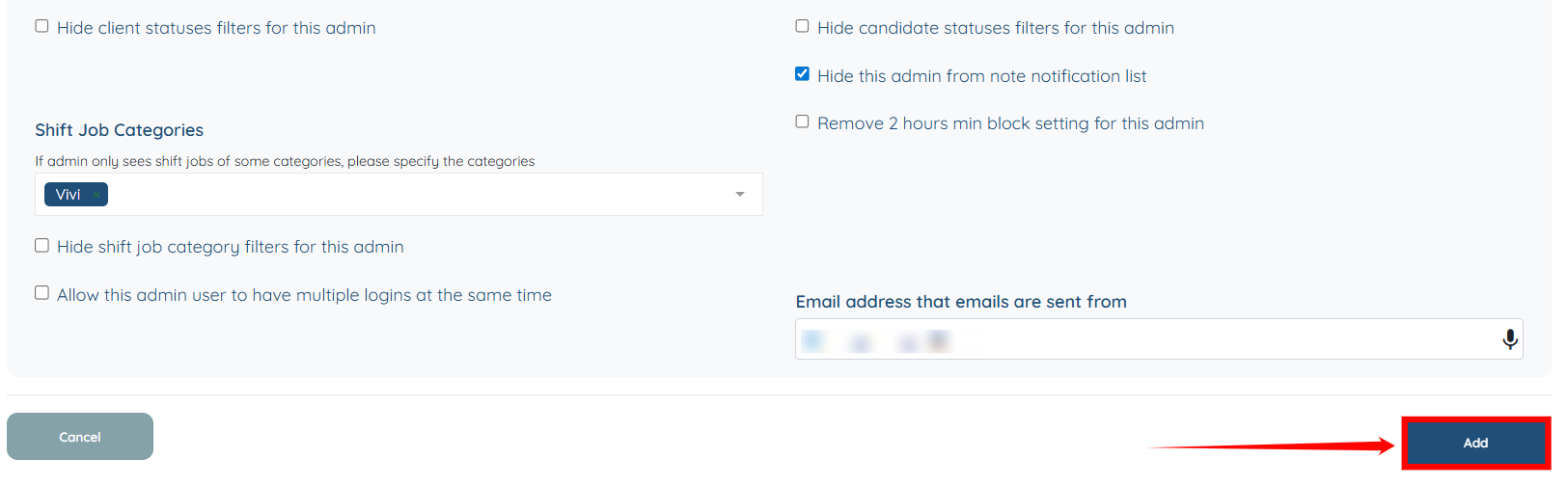Click the Add button
Image resolution: width=1568 pixels, height=486 pixels.
click(x=1474, y=443)
